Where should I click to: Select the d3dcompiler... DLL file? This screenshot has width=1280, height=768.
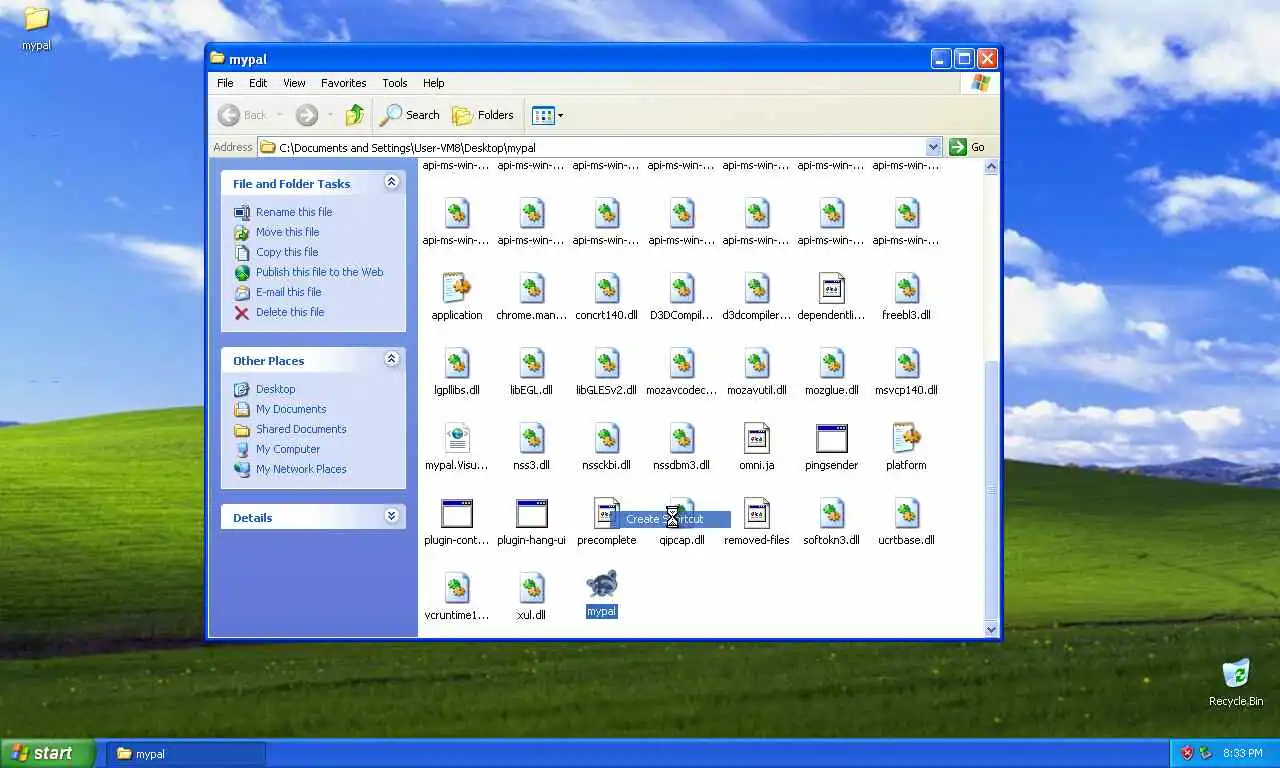click(x=757, y=288)
